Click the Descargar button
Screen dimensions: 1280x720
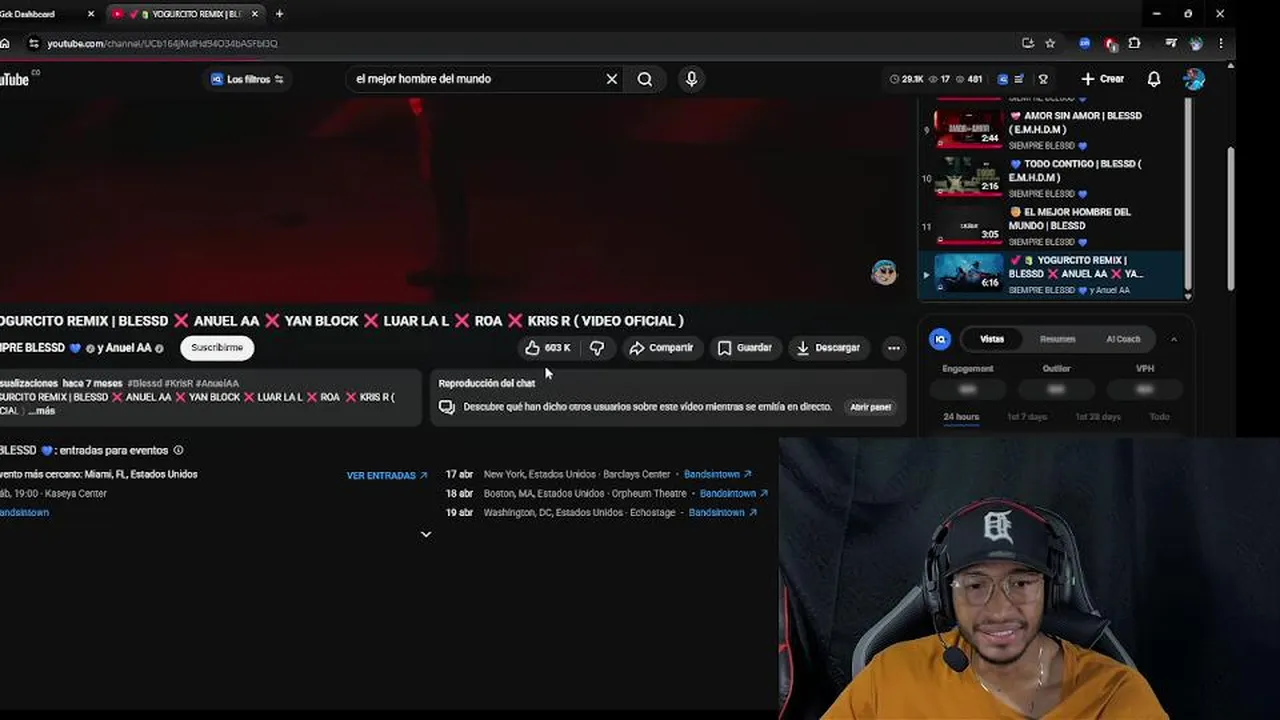tap(828, 348)
